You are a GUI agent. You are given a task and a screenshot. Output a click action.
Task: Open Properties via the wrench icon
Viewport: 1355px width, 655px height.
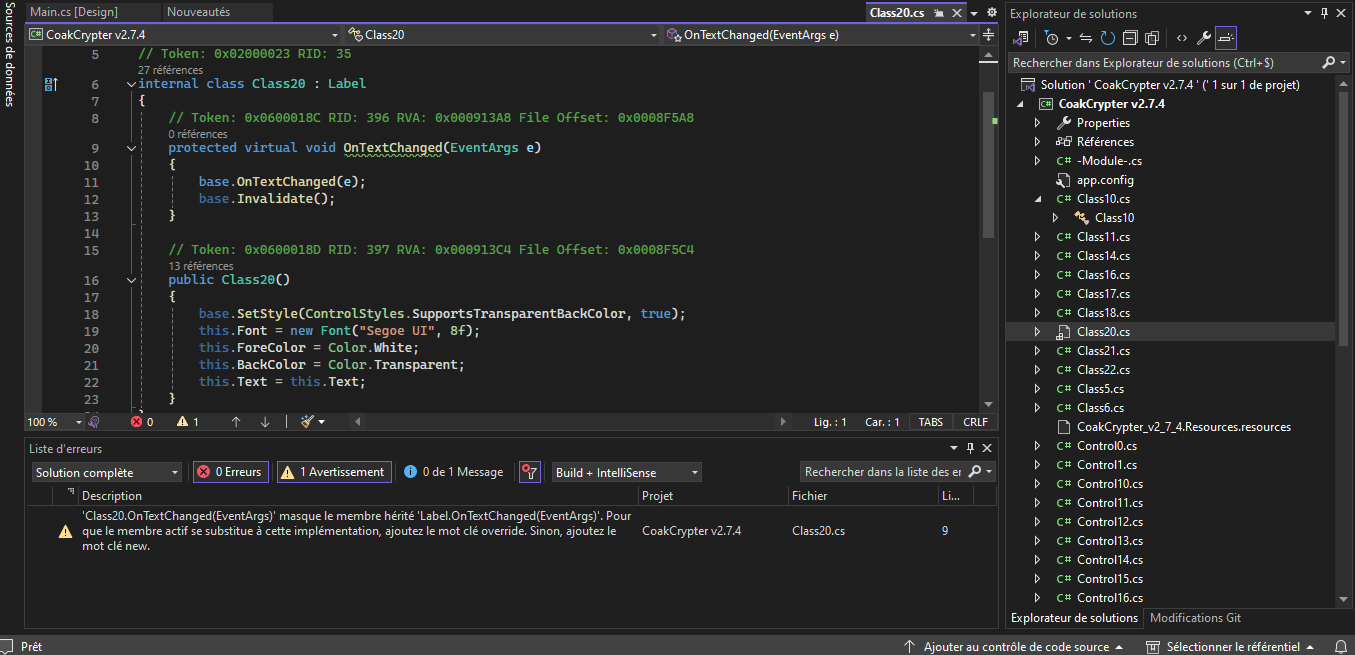pos(1204,38)
